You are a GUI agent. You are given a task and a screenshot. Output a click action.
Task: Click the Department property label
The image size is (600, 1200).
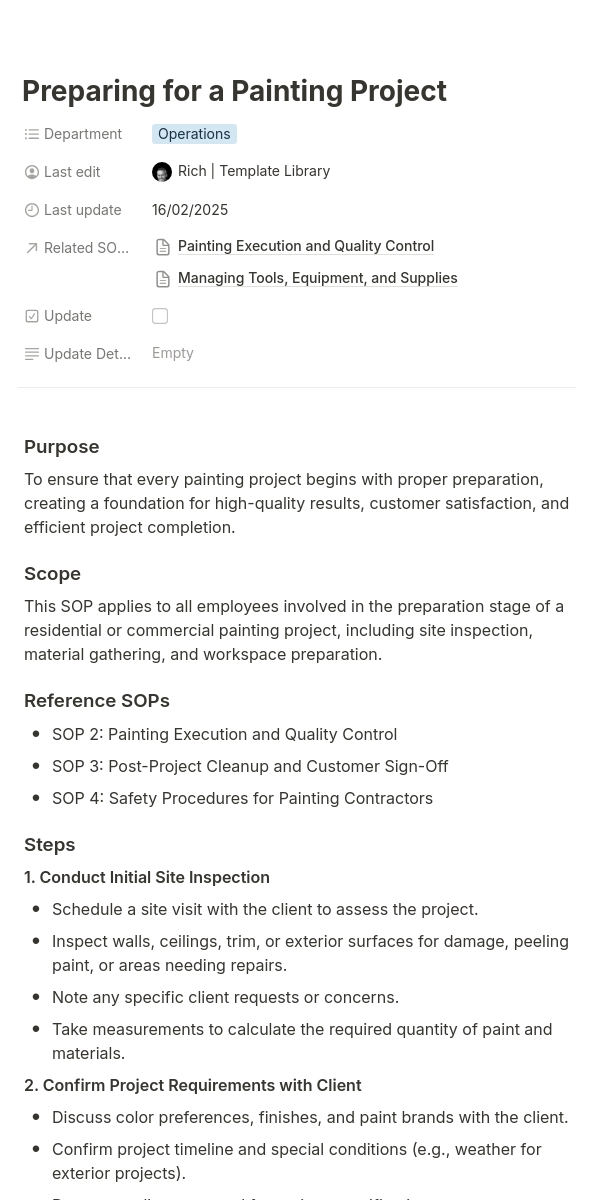(x=83, y=134)
